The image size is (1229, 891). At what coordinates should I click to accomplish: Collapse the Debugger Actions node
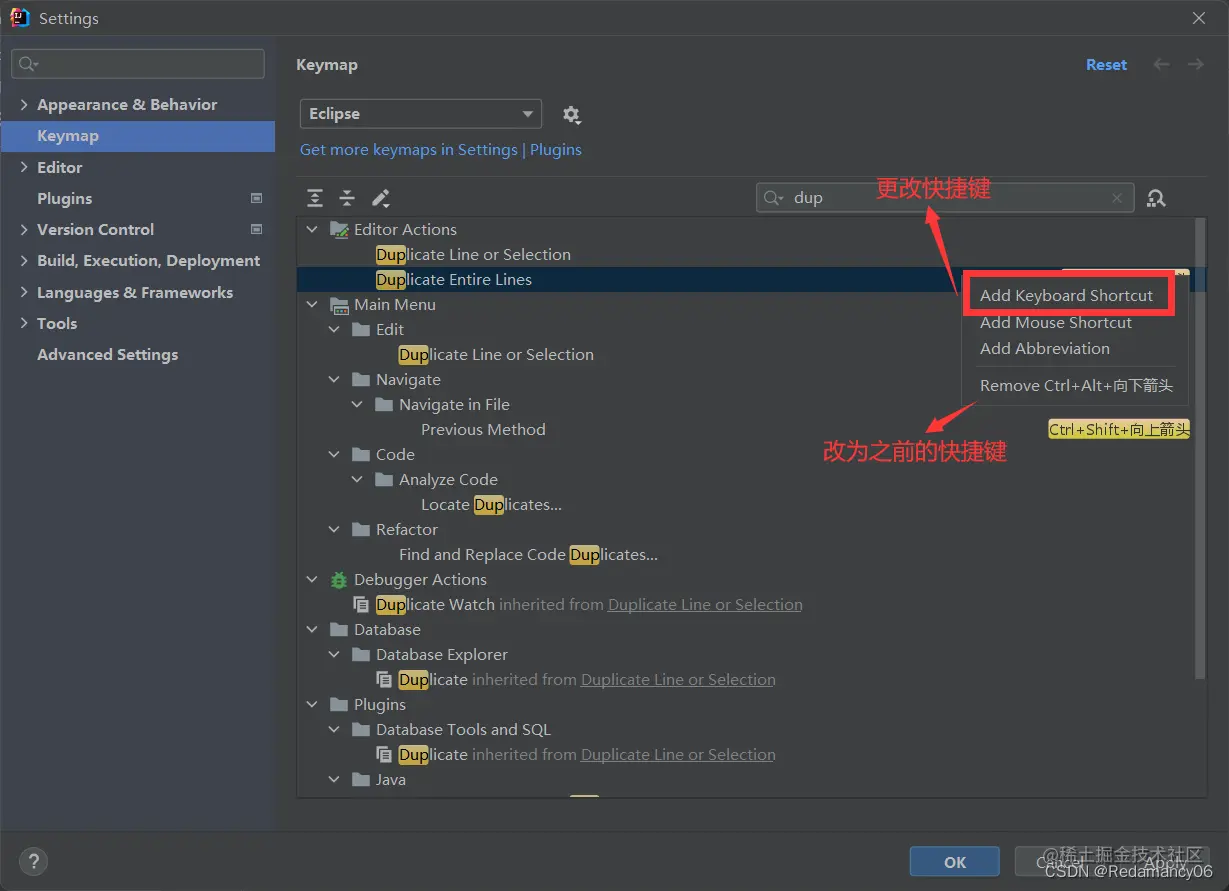pos(312,579)
